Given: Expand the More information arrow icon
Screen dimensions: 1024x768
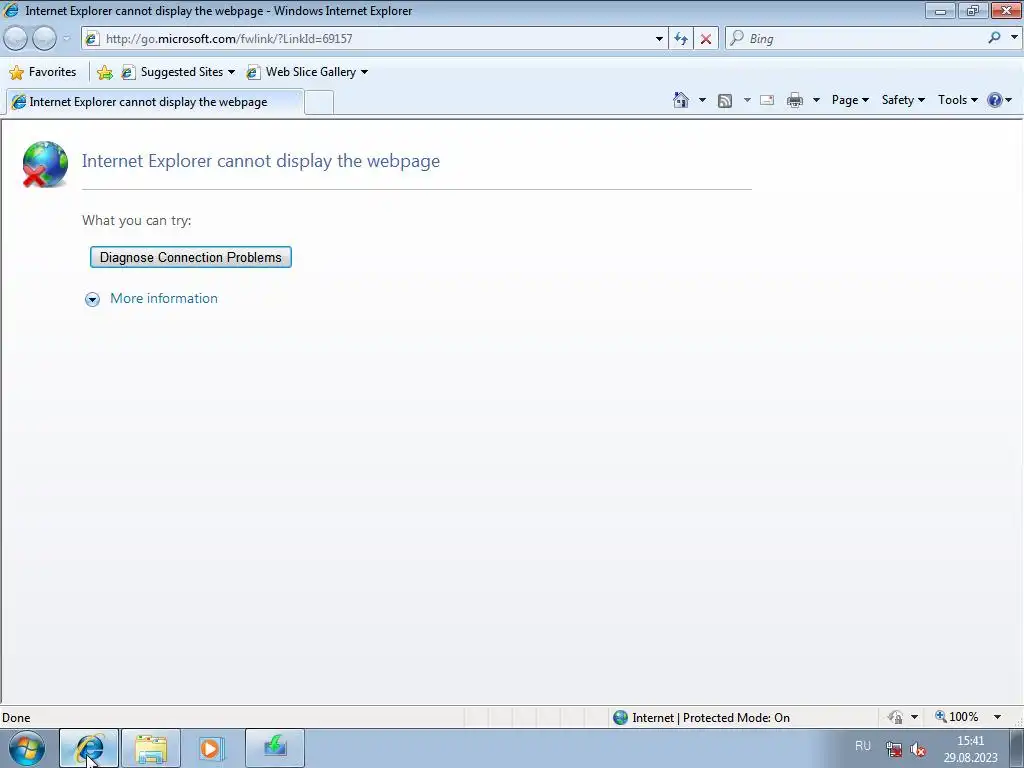Looking at the screenshot, I should pyautogui.click(x=92, y=299).
